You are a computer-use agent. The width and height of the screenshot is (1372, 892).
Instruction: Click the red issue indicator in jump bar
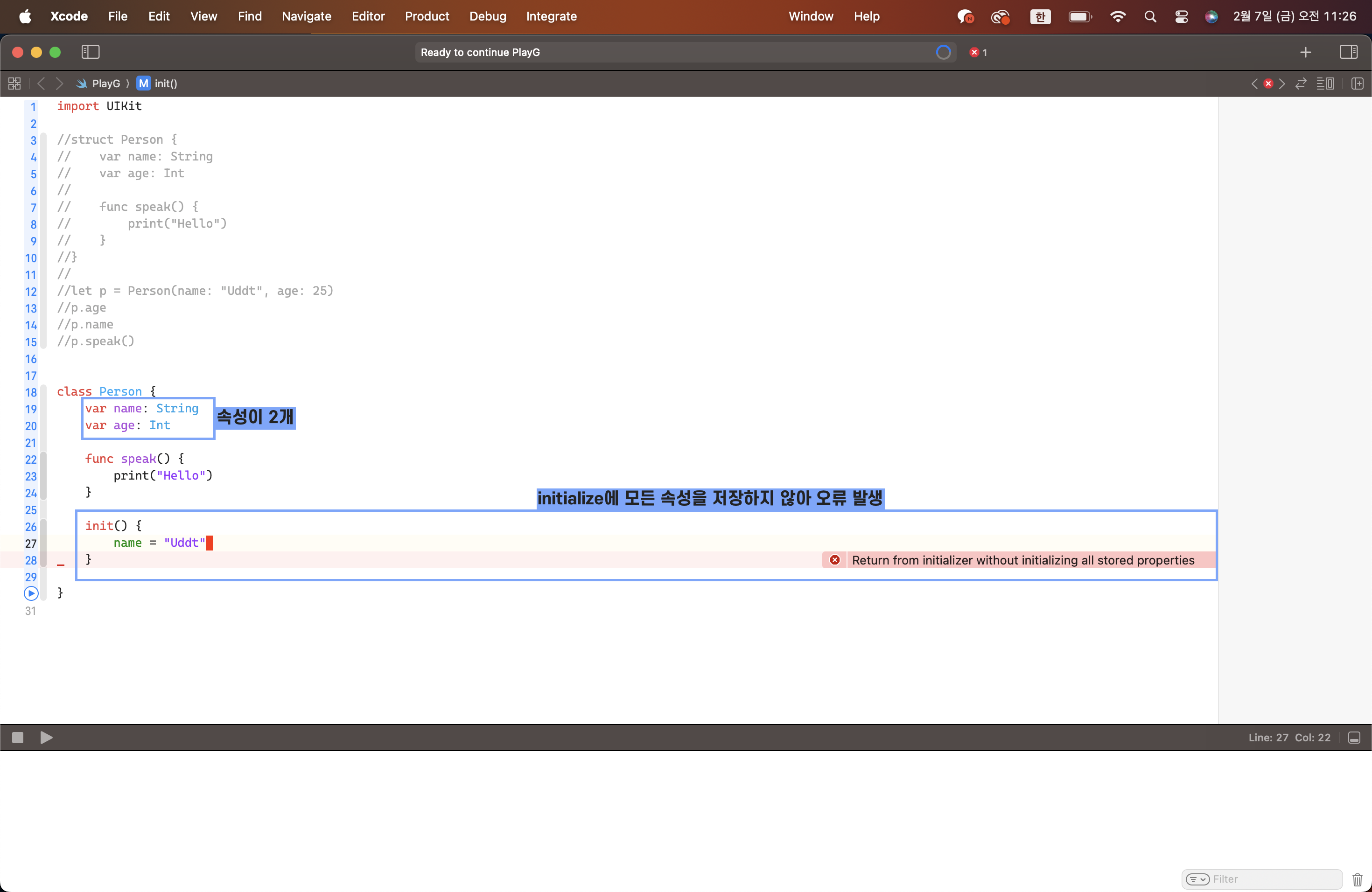click(1268, 84)
